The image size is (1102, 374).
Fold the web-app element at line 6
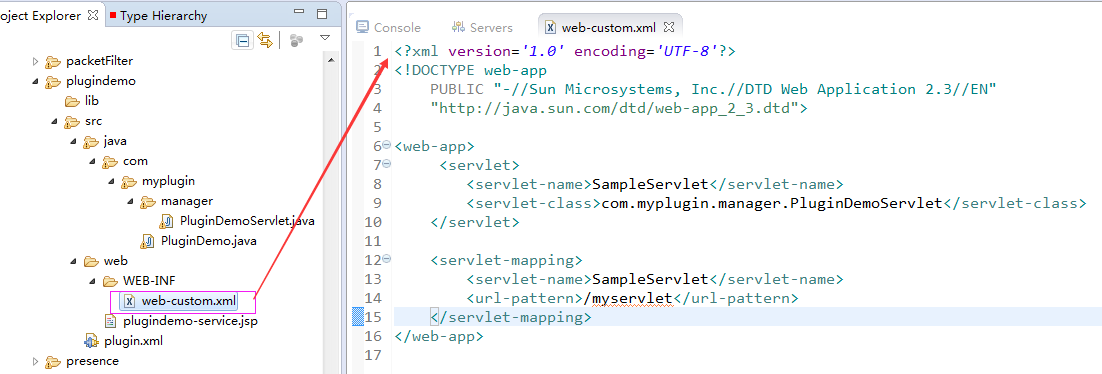[x=387, y=145]
